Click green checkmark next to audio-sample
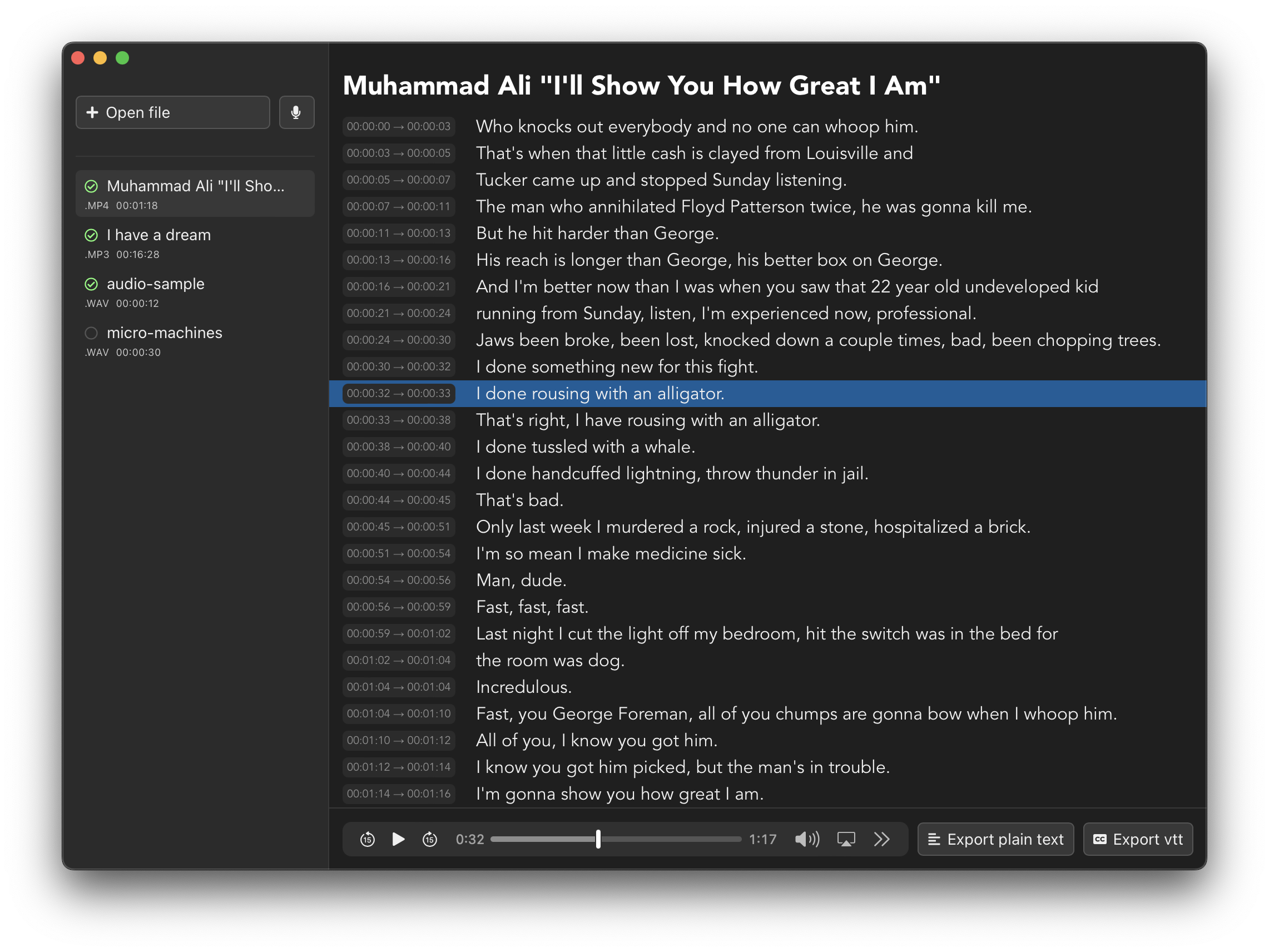The width and height of the screenshot is (1269, 952). coord(91,284)
